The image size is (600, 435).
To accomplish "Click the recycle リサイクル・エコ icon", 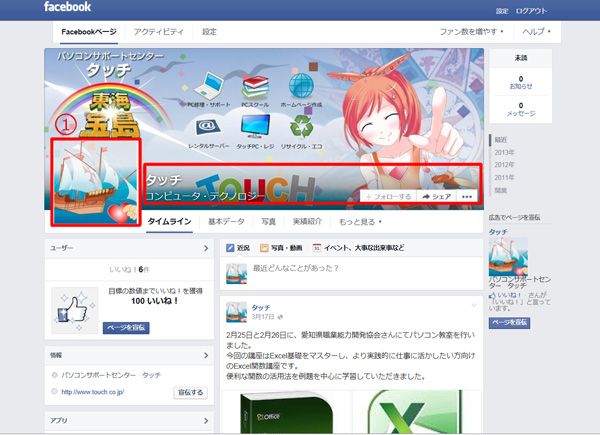I will pyautogui.click(x=302, y=127).
